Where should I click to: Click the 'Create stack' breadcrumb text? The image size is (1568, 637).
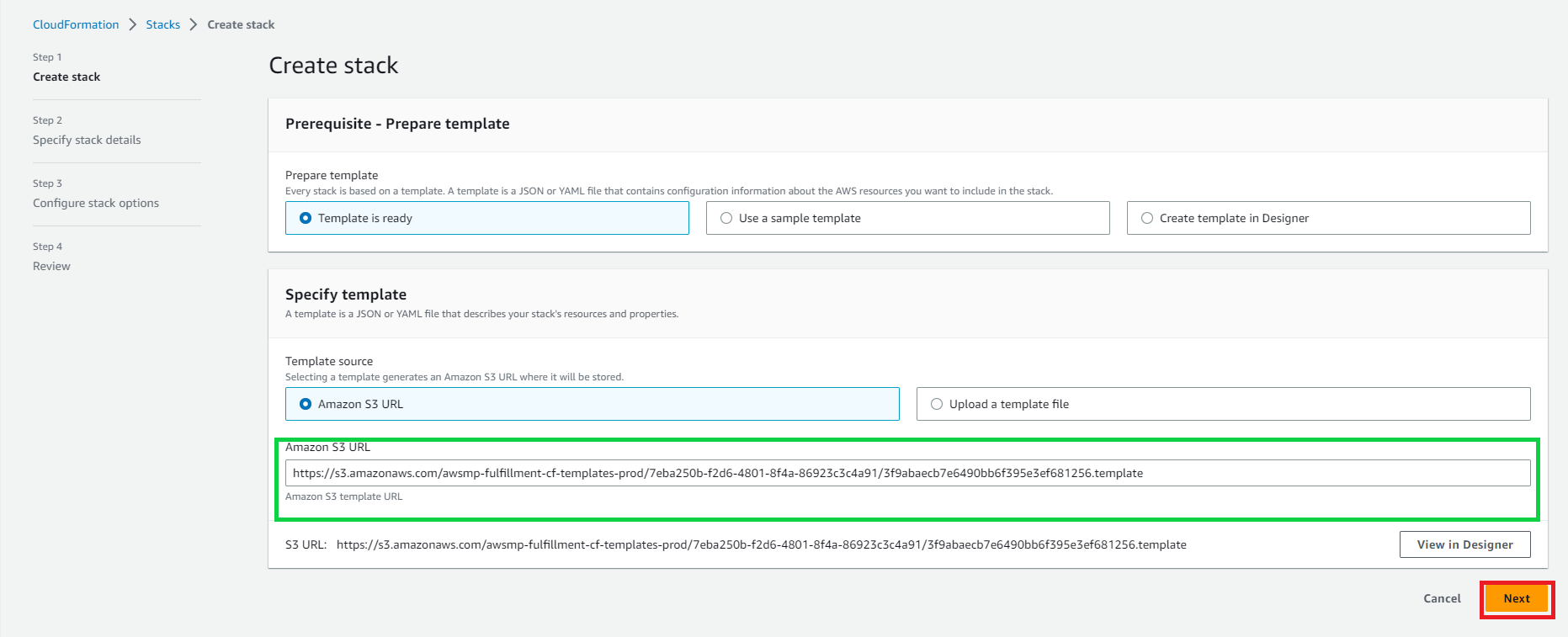241,24
